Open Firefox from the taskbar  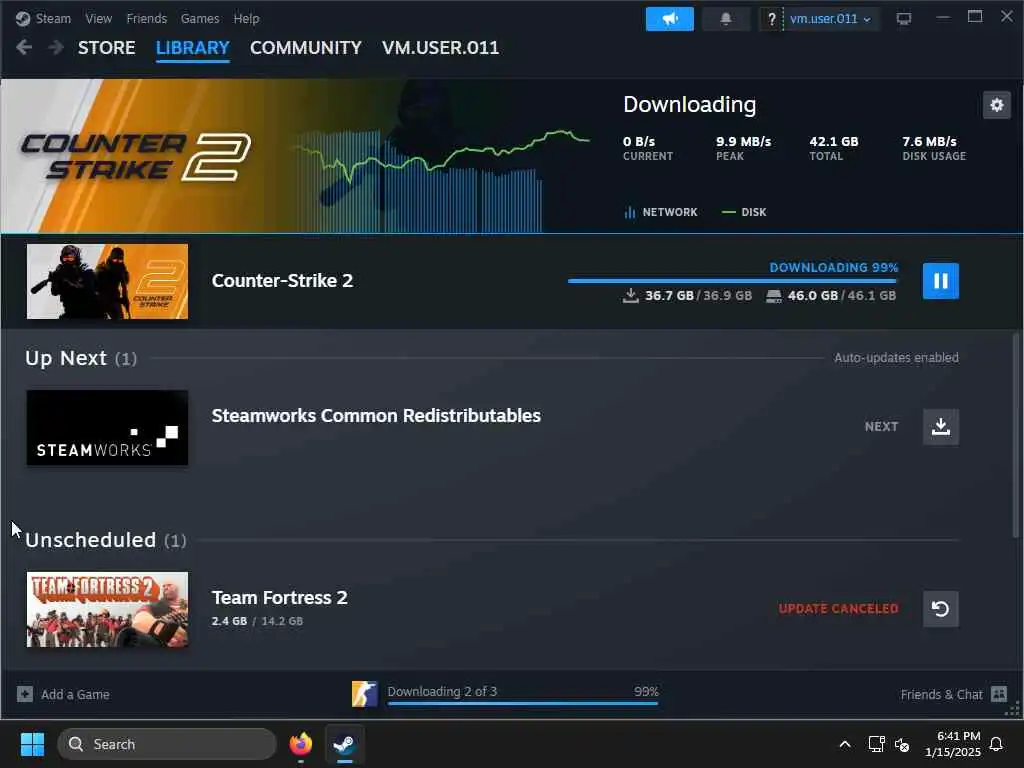point(300,744)
